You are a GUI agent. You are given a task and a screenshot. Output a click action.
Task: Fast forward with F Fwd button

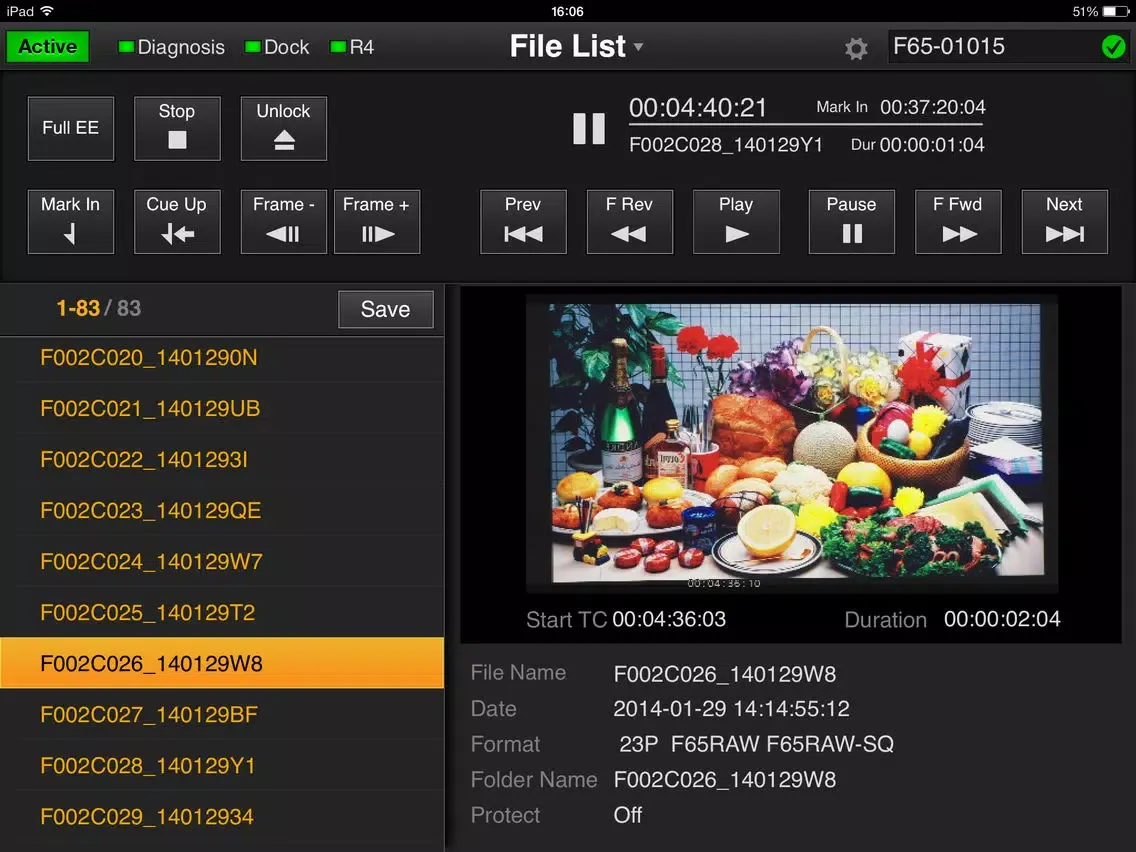958,222
